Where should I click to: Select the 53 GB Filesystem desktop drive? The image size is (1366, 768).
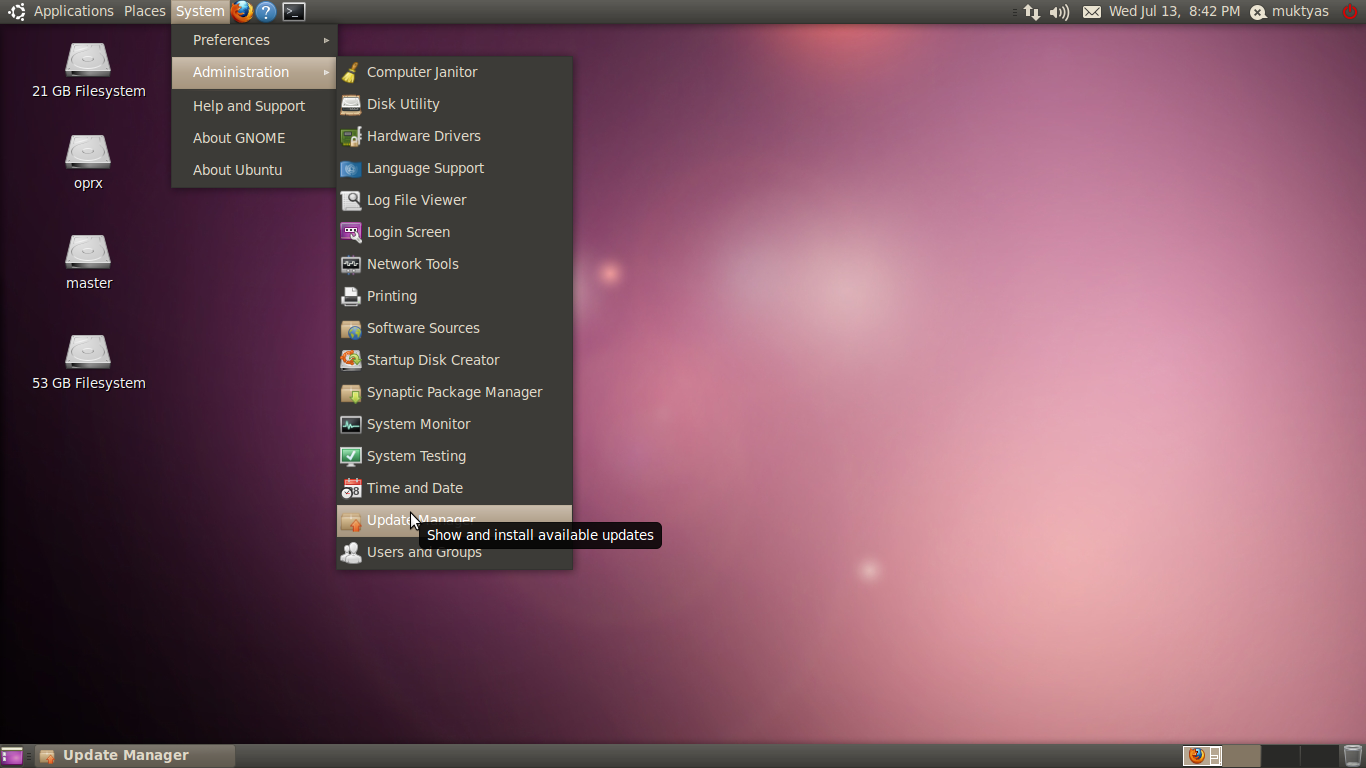(x=88, y=362)
